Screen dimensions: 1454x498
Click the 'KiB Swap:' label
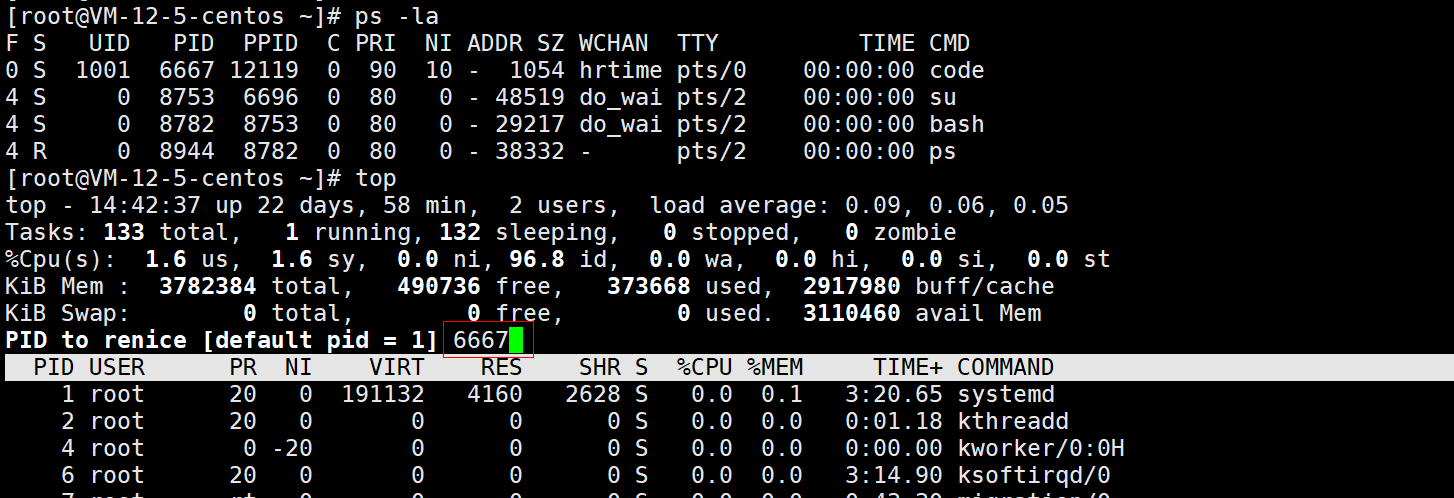pyautogui.click(x=68, y=314)
